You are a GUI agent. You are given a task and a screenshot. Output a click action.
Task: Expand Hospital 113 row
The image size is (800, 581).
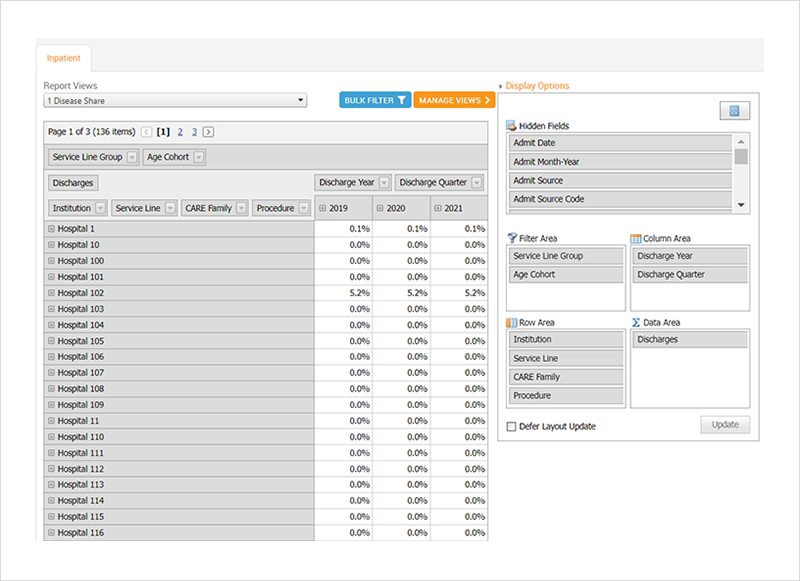tap(51, 485)
